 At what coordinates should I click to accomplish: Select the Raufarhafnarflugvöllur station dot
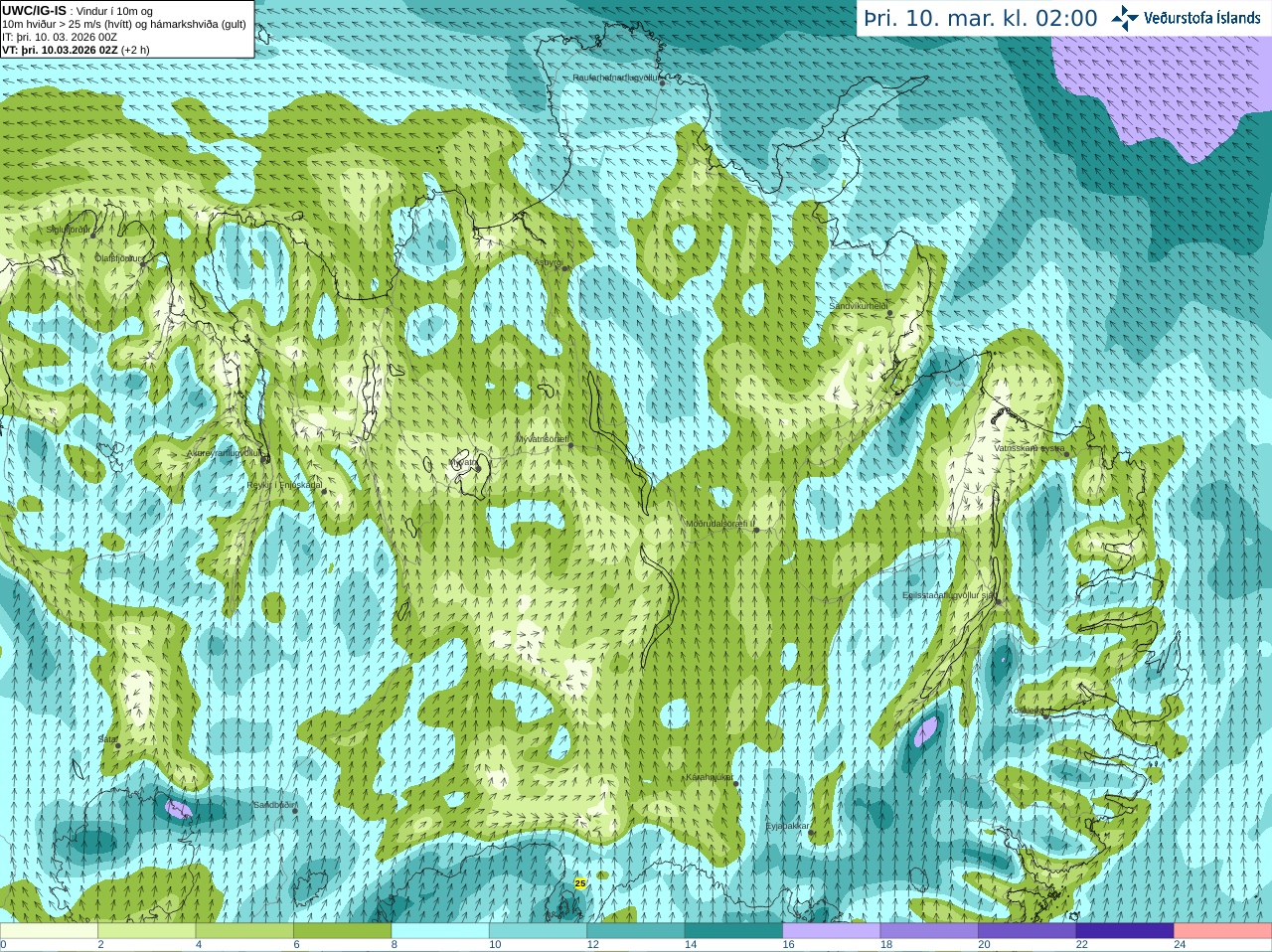[x=663, y=83]
